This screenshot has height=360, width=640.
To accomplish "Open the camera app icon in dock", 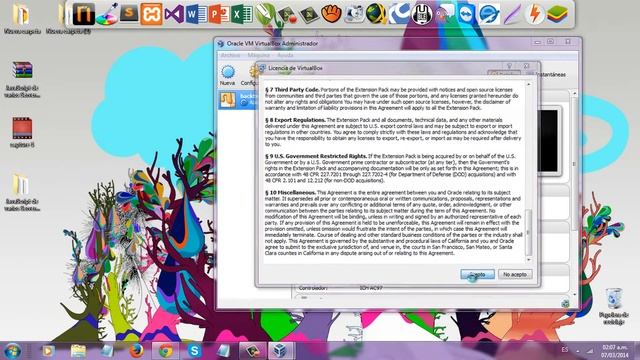I will 353,14.
